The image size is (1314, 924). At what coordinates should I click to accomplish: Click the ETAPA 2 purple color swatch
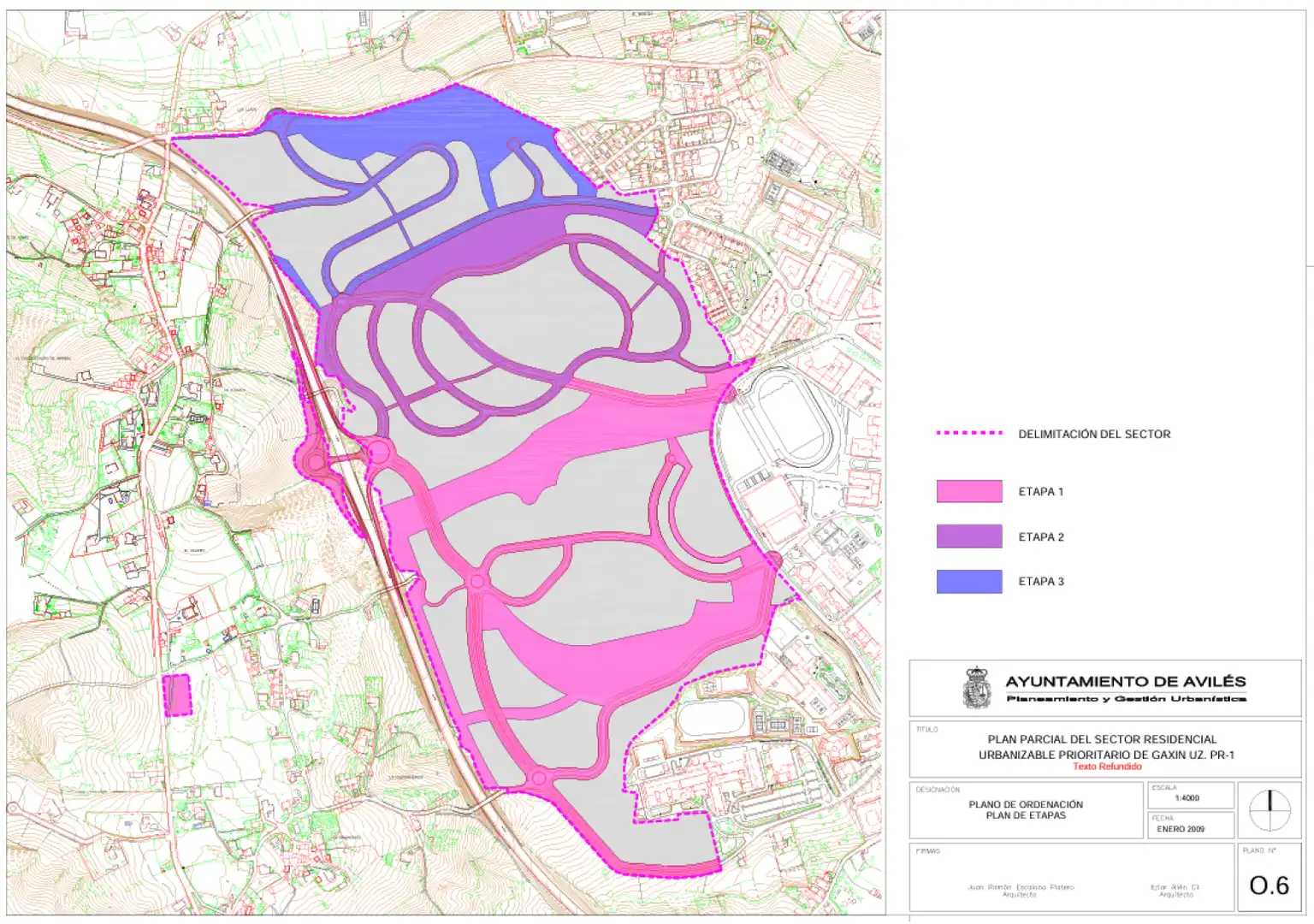(969, 536)
